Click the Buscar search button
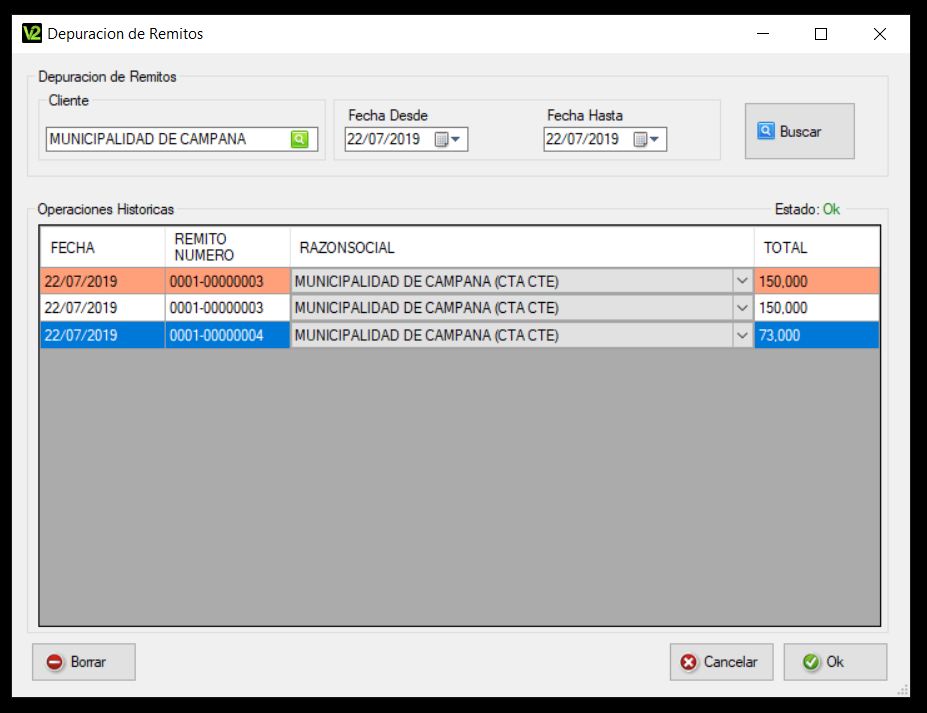This screenshot has width=927, height=713. click(x=799, y=131)
